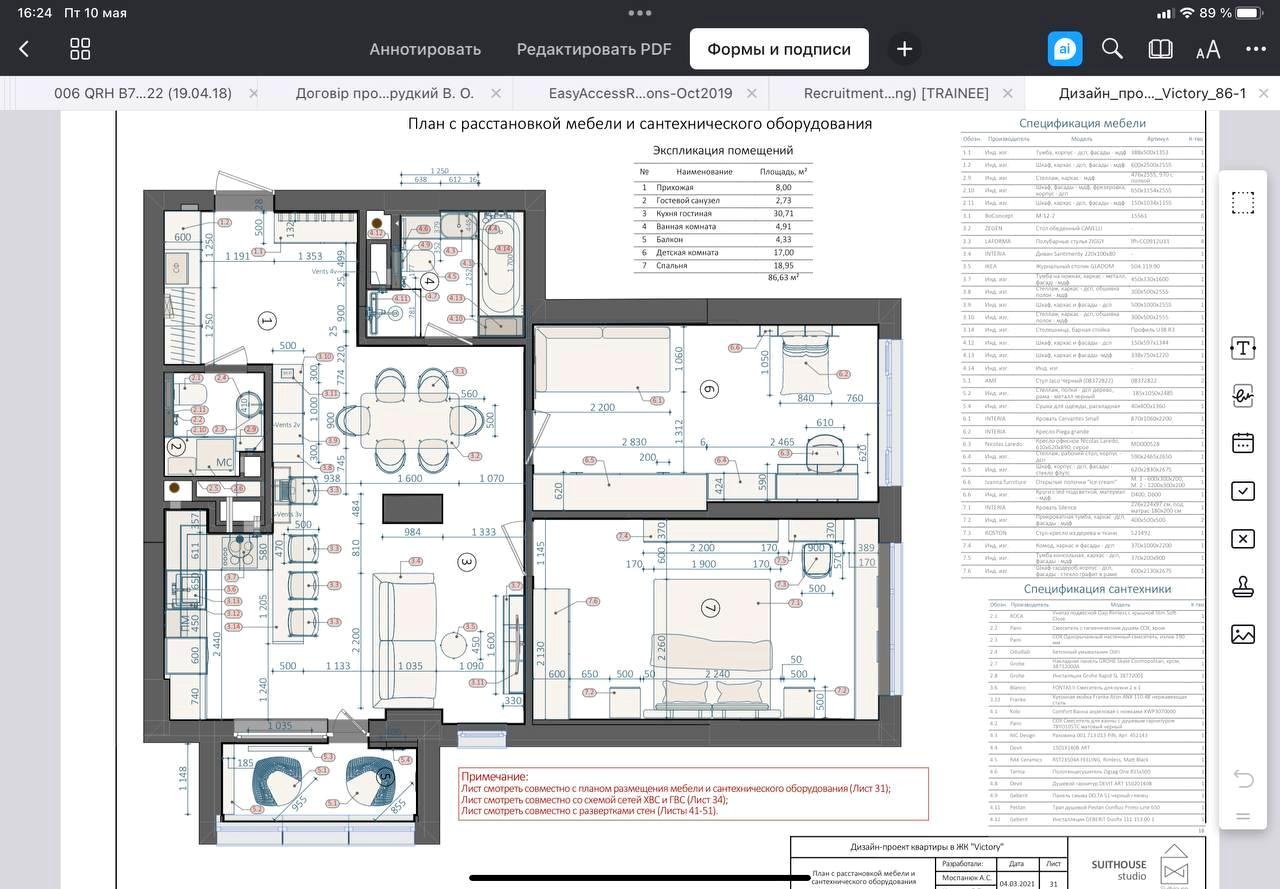Open the book-shaped reading mode icon
The image size is (1280, 889).
tap(1160, 49)
